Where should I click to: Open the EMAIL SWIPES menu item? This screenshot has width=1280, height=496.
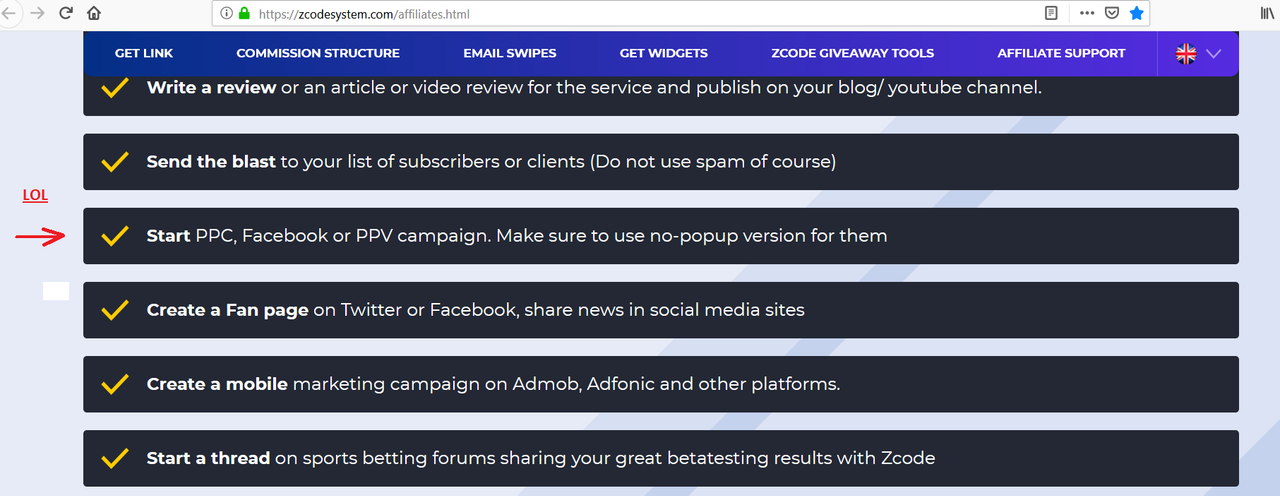click(x=510, y=53)
